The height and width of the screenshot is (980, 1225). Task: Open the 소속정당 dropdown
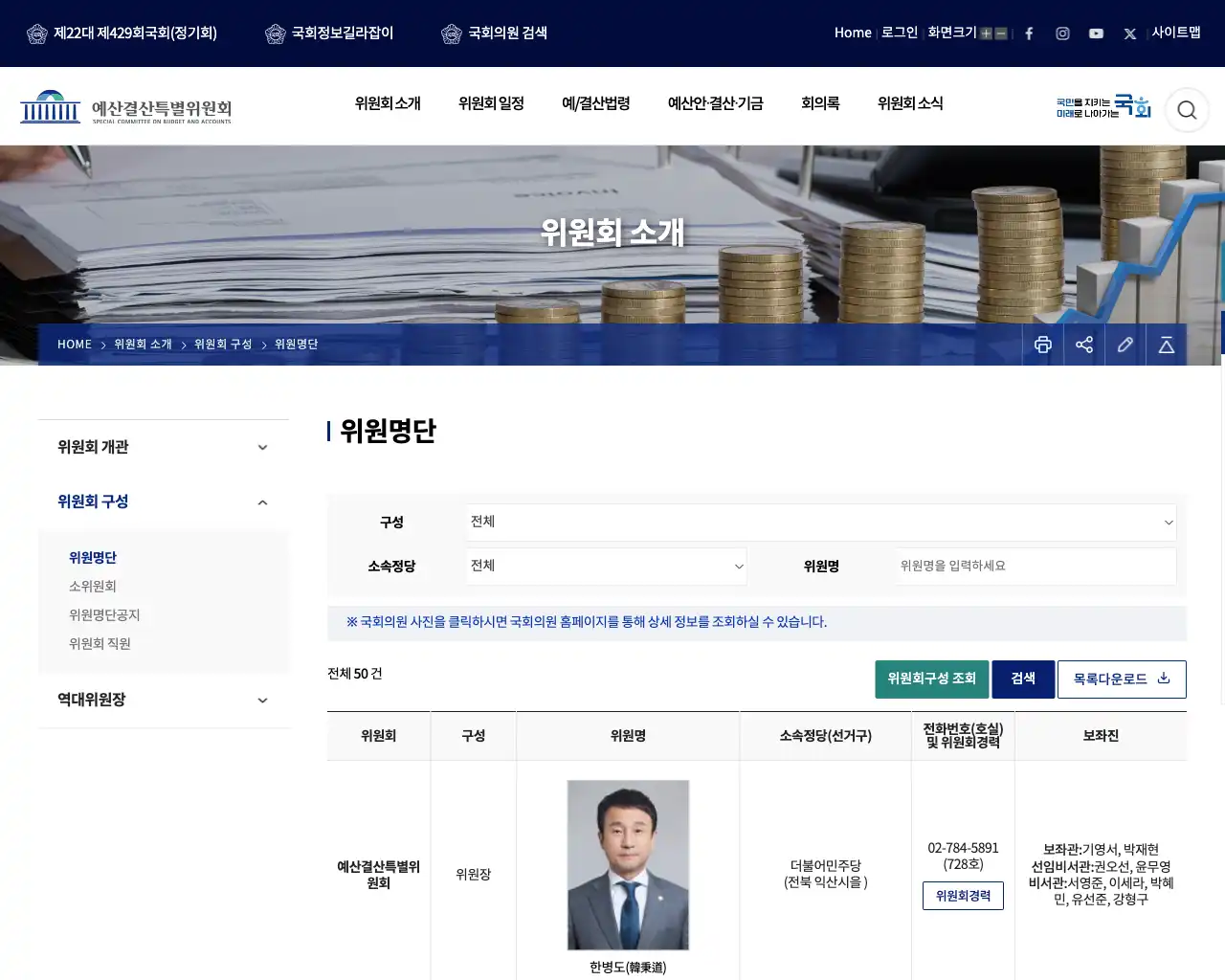[x=607, y=567]
